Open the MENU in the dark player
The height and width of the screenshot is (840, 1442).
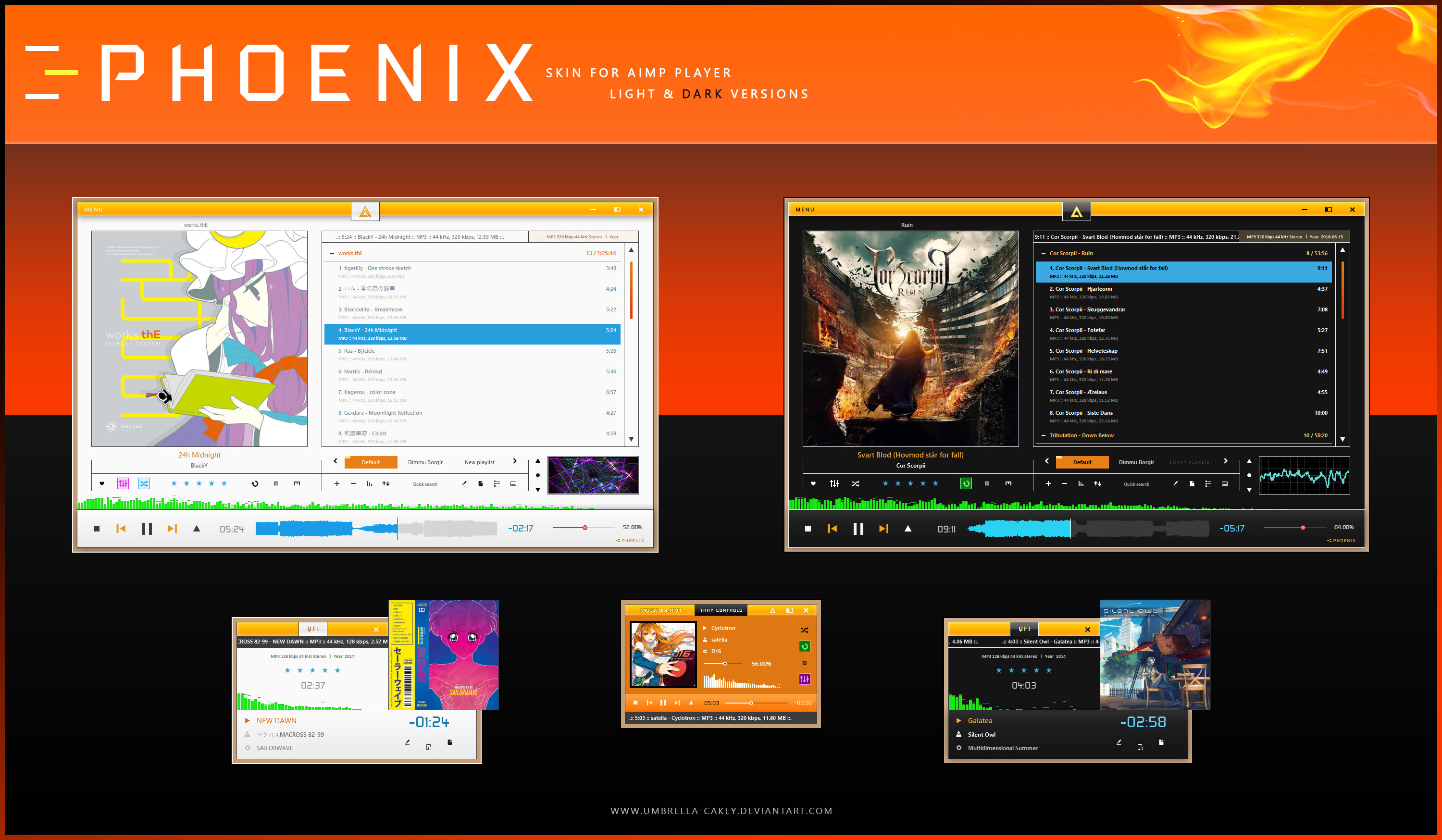pos(805,210)
